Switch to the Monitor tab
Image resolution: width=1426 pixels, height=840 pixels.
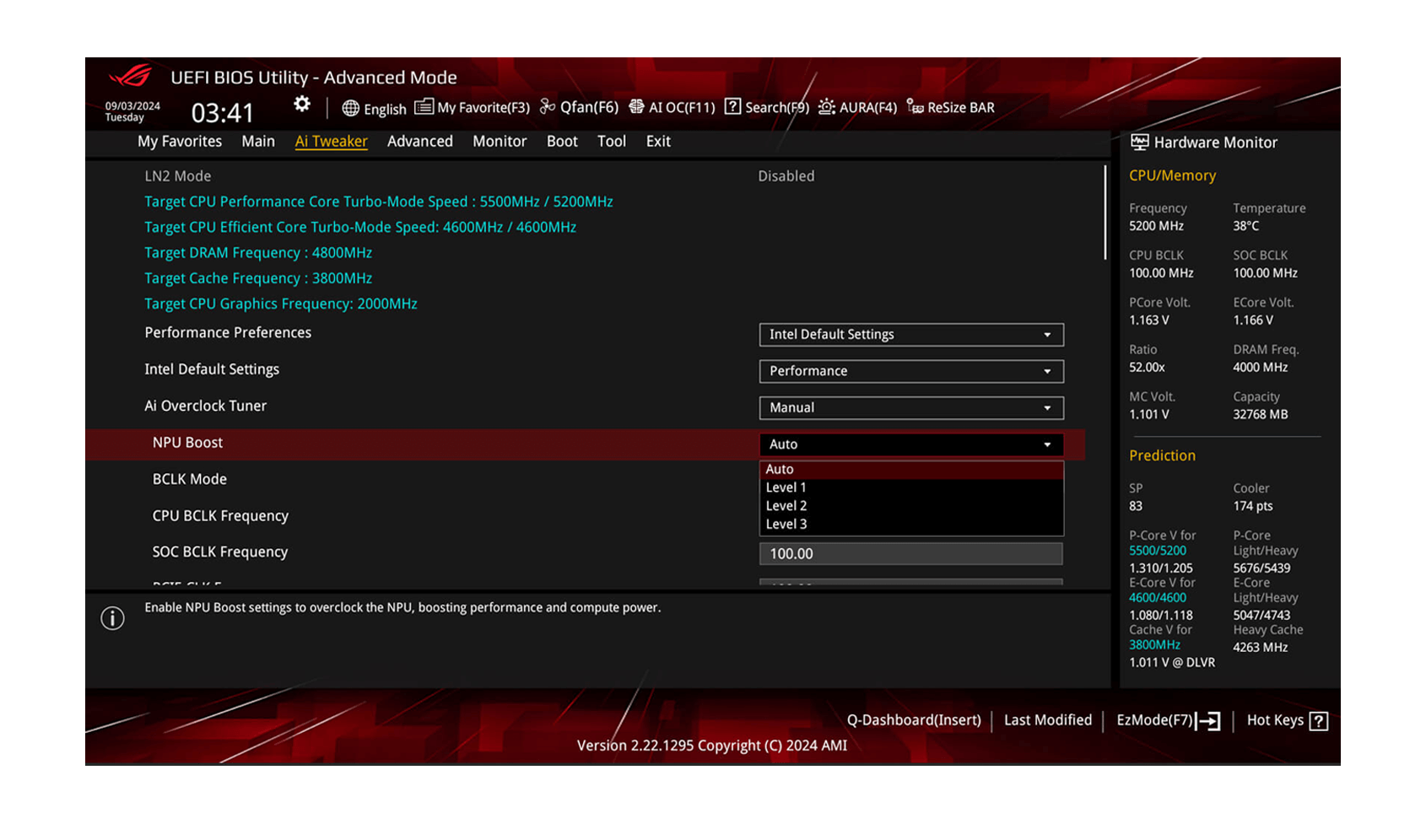click(x=499, y=141)
